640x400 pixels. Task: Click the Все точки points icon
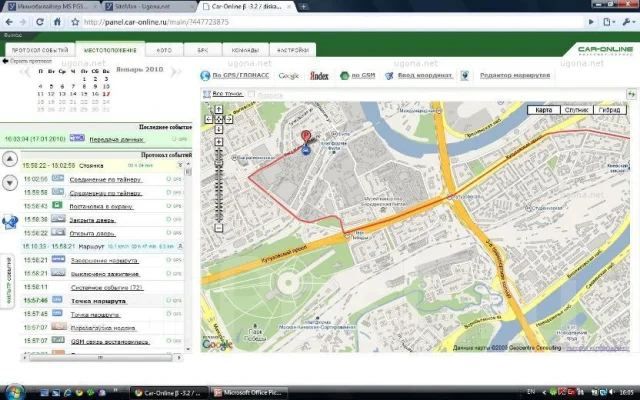click(207, 94)
